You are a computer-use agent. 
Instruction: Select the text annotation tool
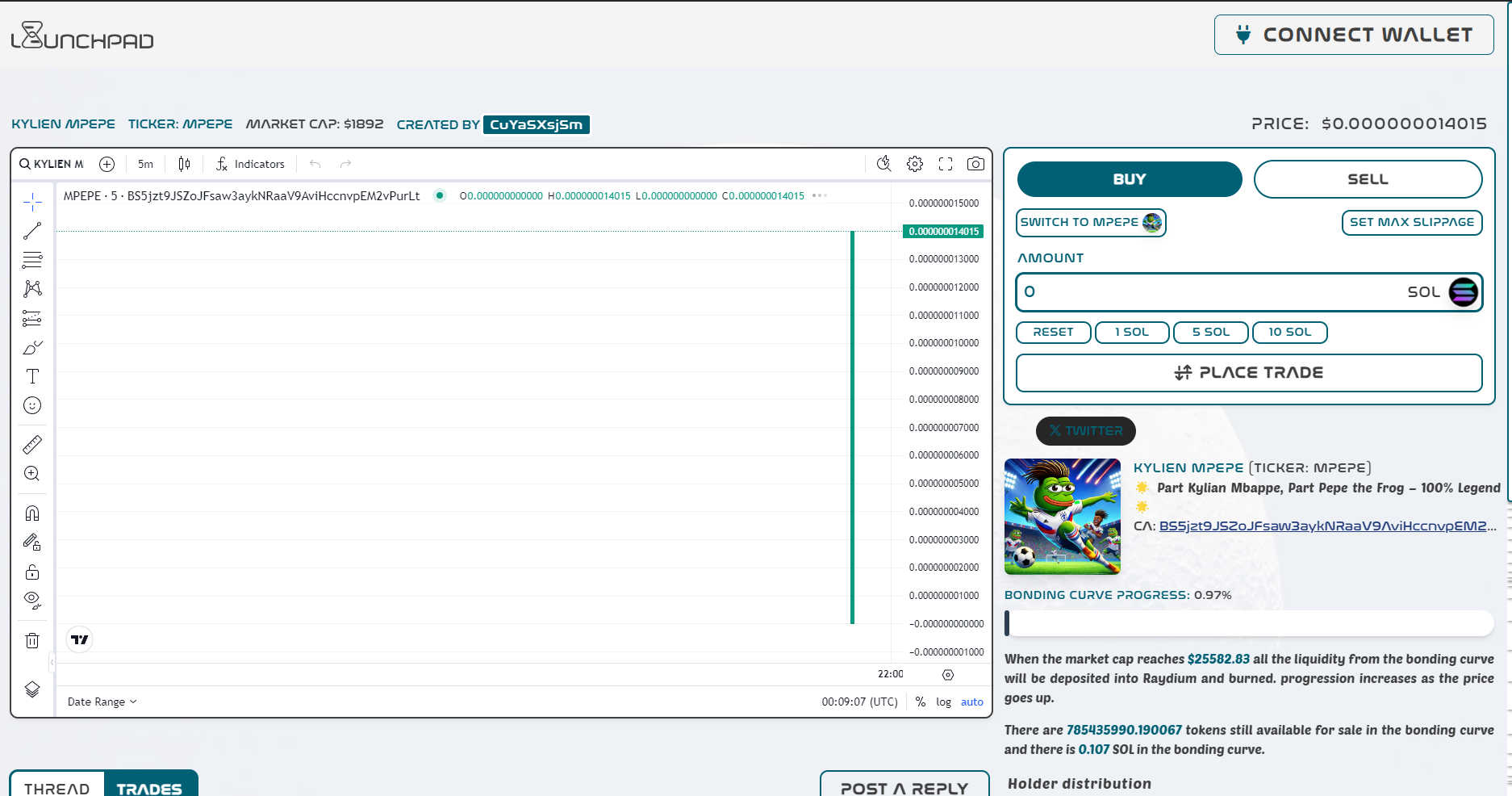click(x=32, y=376)
